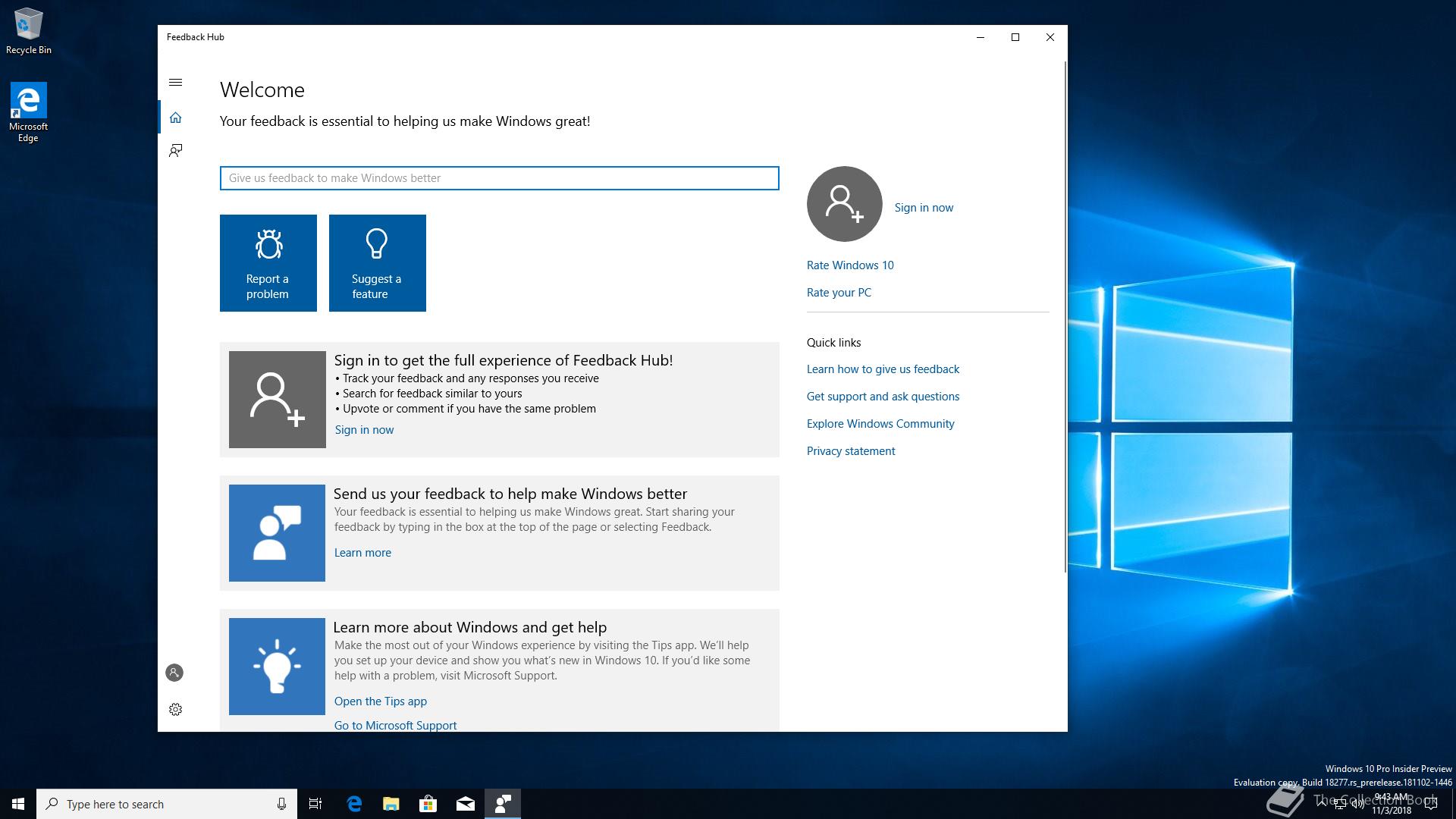Viewport: 1456px width, 819px height.
Task: Click the sign-in card person-plus image
Action: pos(278,400)
